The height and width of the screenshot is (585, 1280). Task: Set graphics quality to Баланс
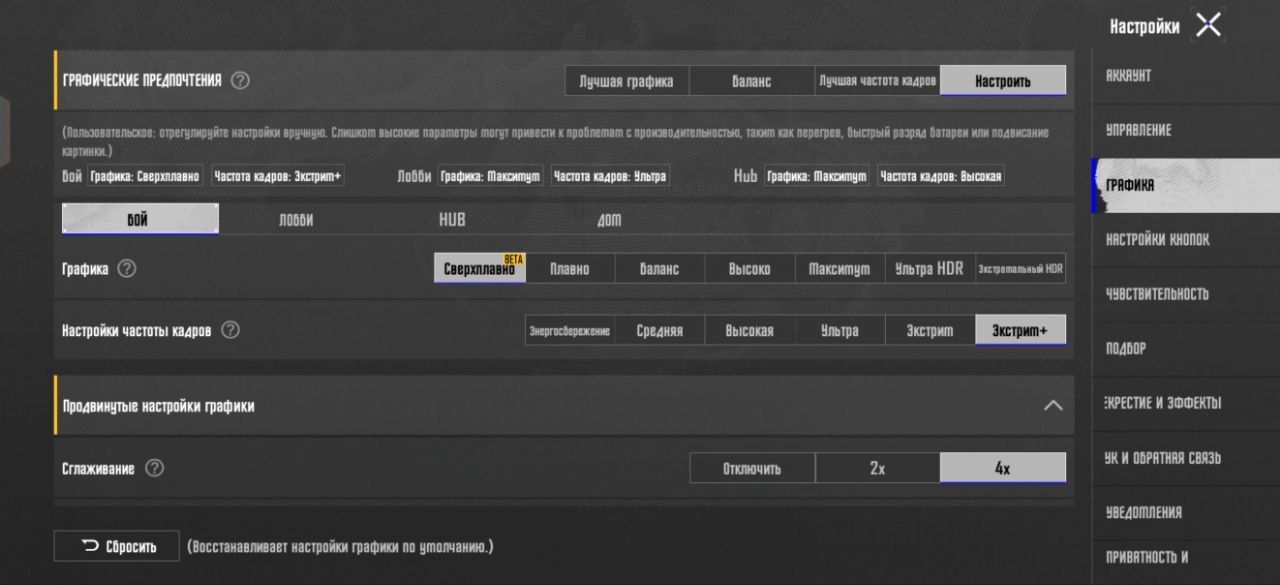point(660,269)
